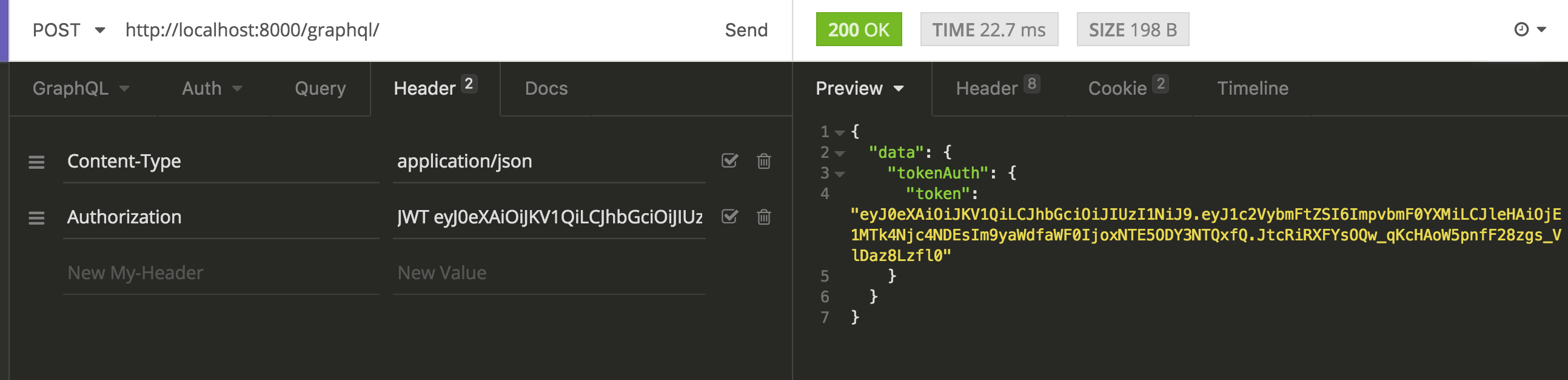
Task: Click the "token" key in the response
Action: pos(937,194)
